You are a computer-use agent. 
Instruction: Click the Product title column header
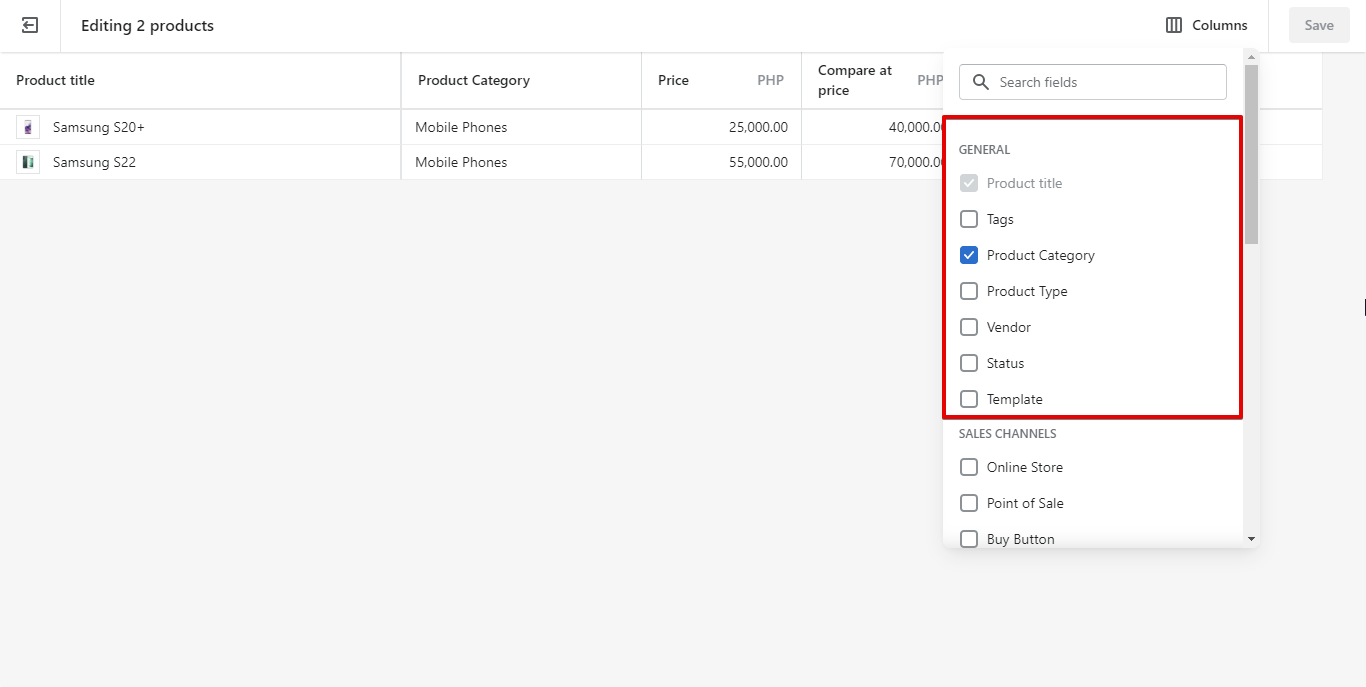coord(200,80)
